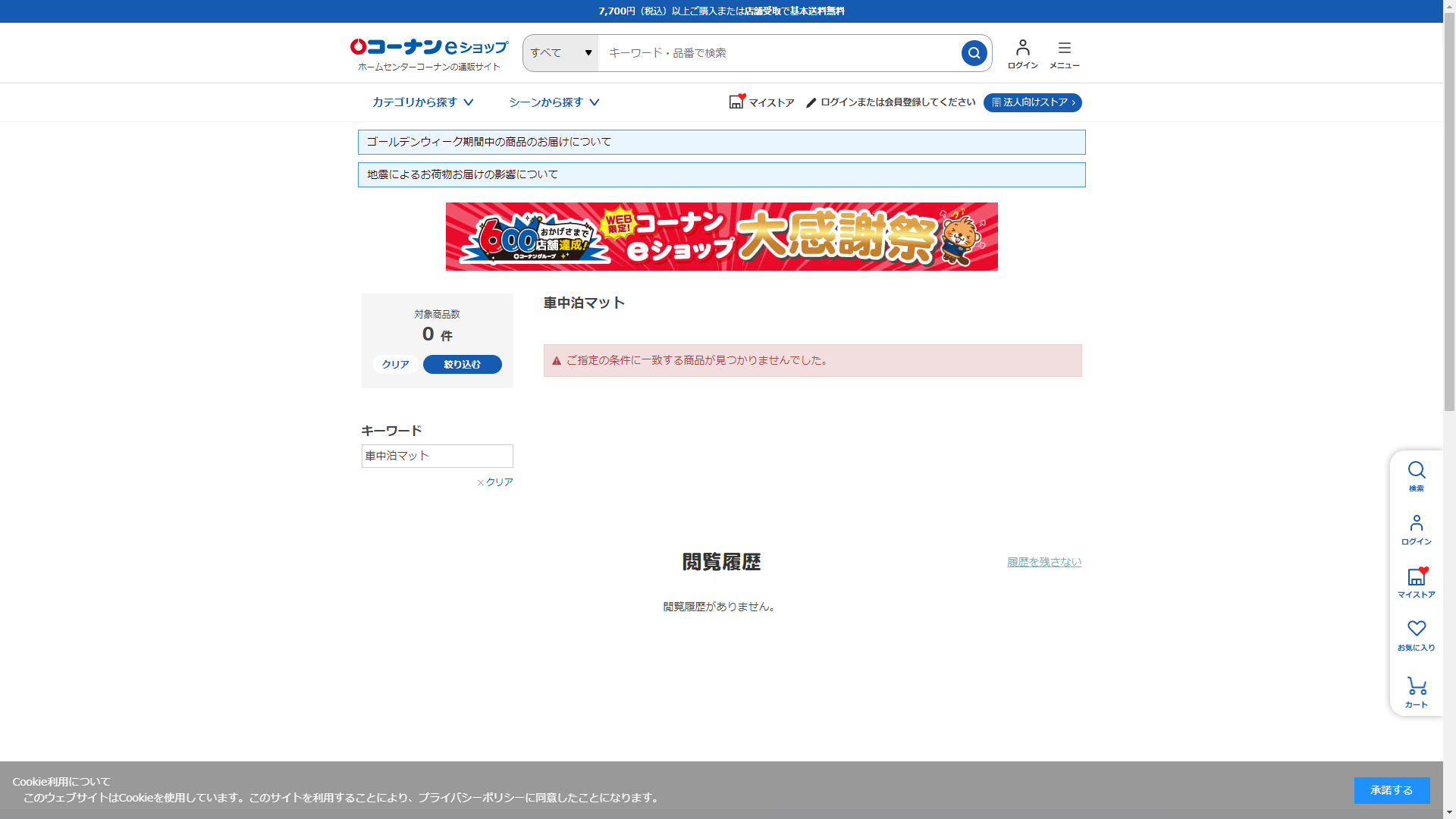Image resolution: width=1456 pixels, height=819 pixels.
Task: Click the 絞り込む filter button
Action: tap(462, 365)
